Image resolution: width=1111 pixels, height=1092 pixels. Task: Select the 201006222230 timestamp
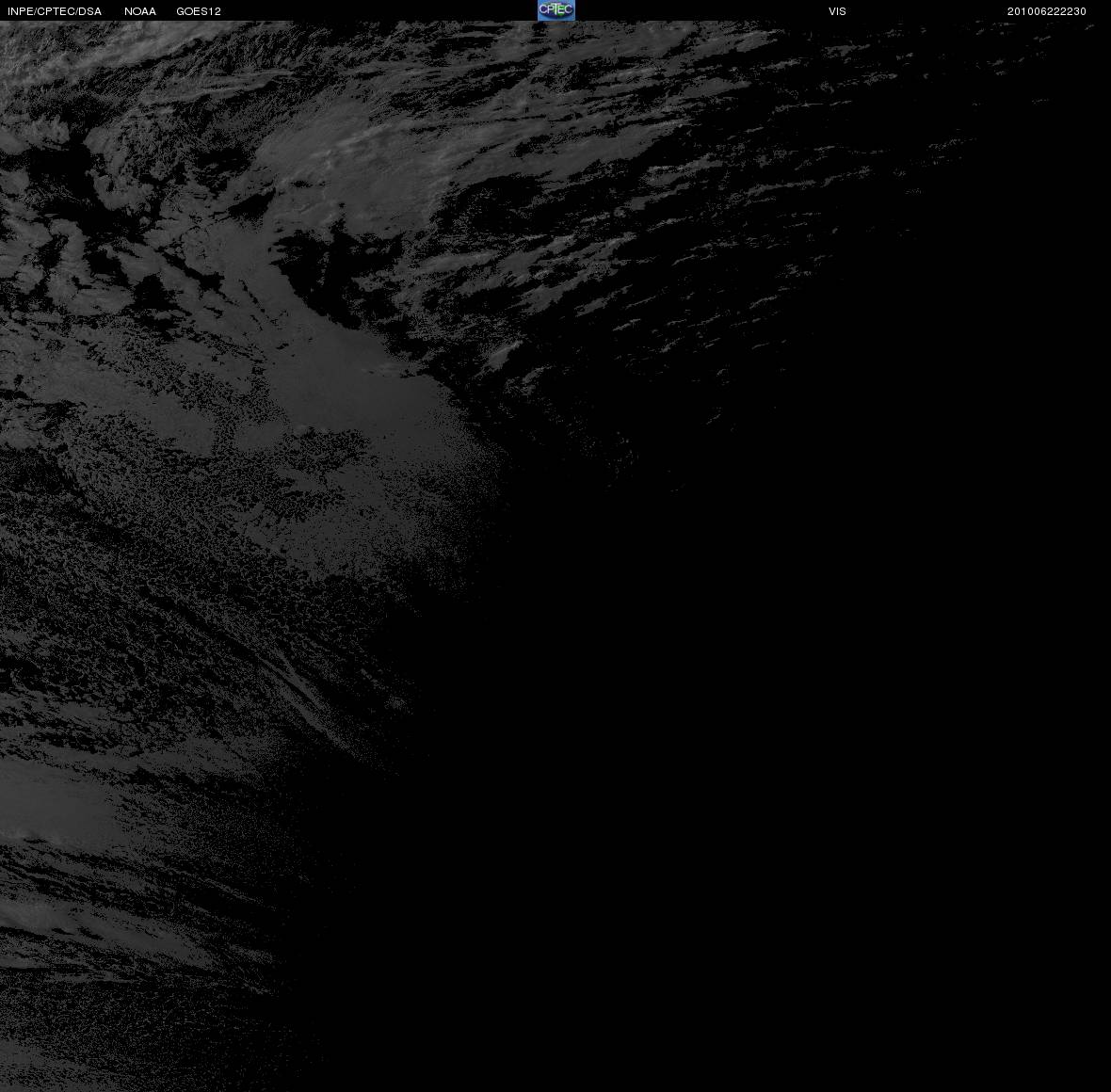(x=1047, y=11)
